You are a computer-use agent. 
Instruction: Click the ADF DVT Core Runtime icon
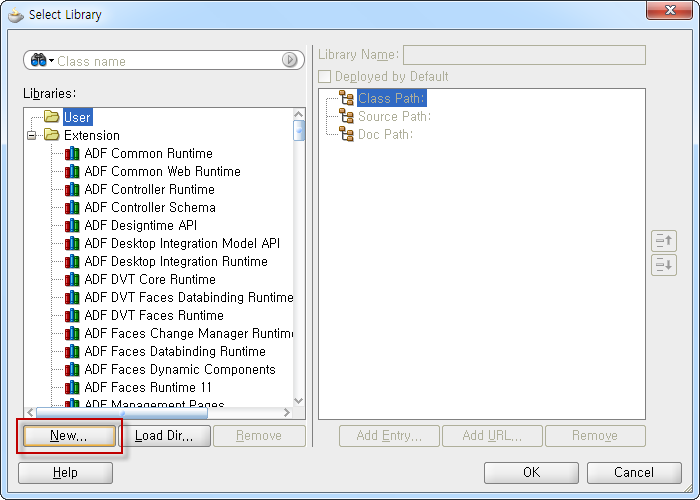coord(72,279)
